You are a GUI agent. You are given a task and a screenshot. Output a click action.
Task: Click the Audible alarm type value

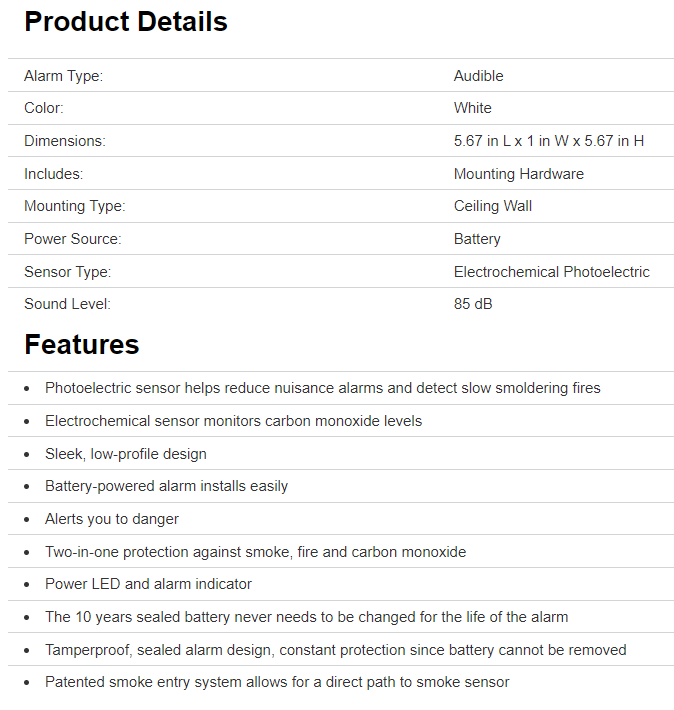pos(478,76)
